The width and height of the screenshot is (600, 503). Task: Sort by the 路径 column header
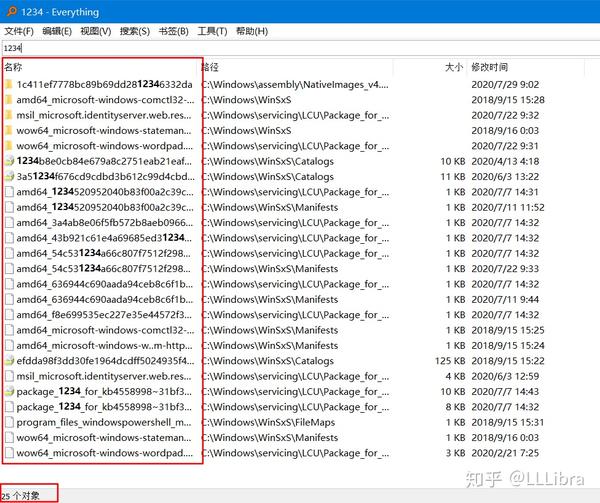pyautogui.click(x=297, y=67)
